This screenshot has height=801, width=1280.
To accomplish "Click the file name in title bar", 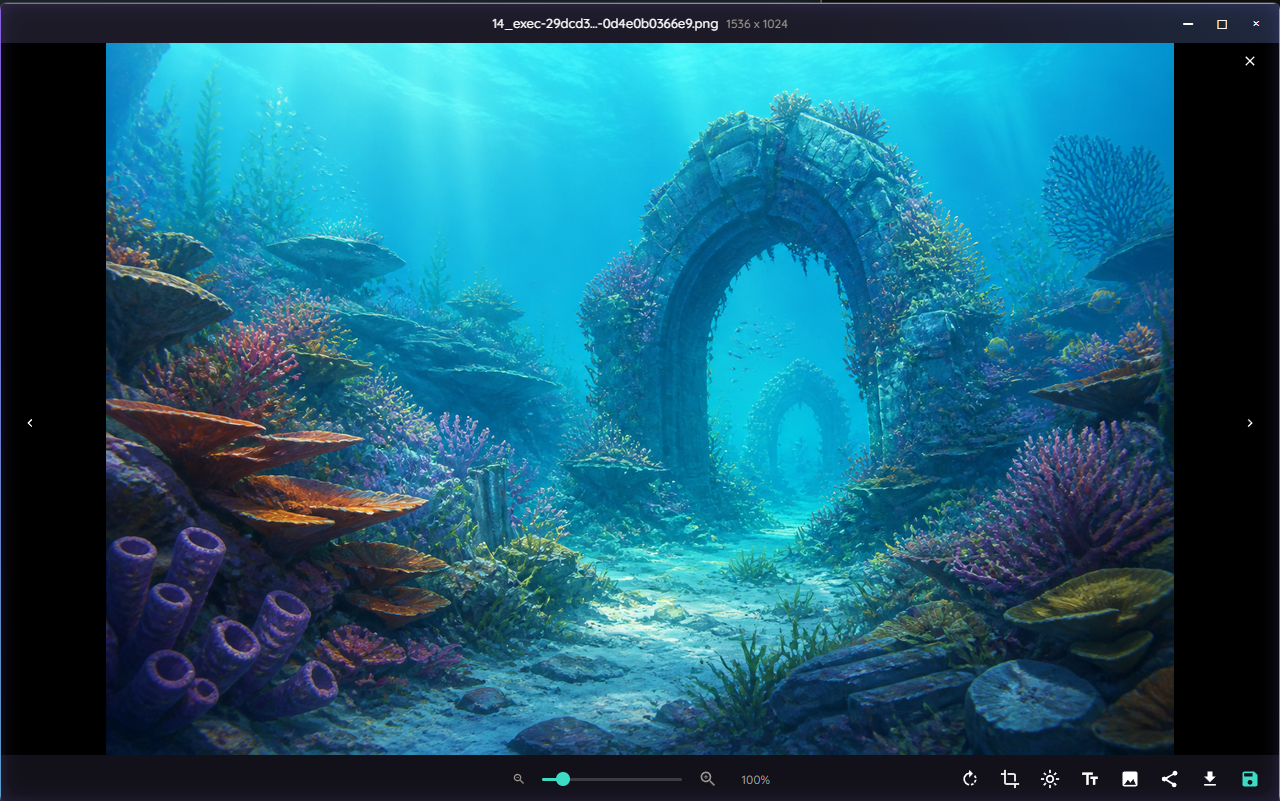I will (x=605, y=23).
